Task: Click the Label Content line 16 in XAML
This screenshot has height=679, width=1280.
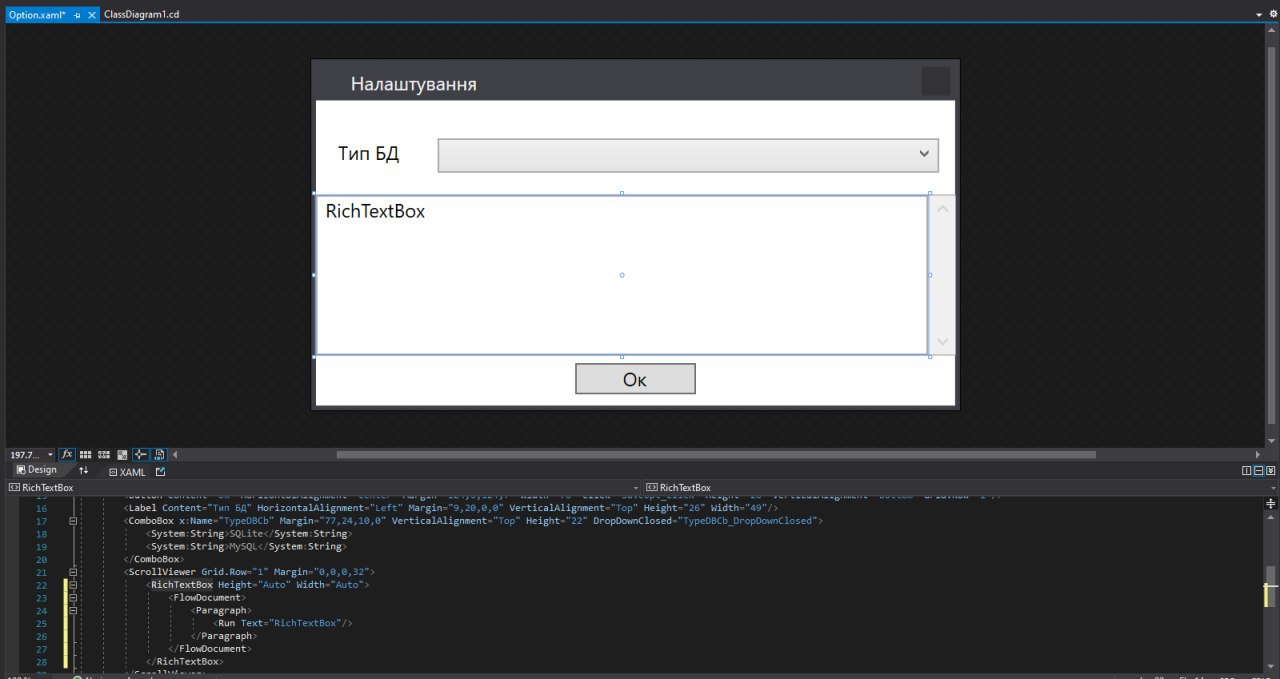Action: (x=451, y=508)
